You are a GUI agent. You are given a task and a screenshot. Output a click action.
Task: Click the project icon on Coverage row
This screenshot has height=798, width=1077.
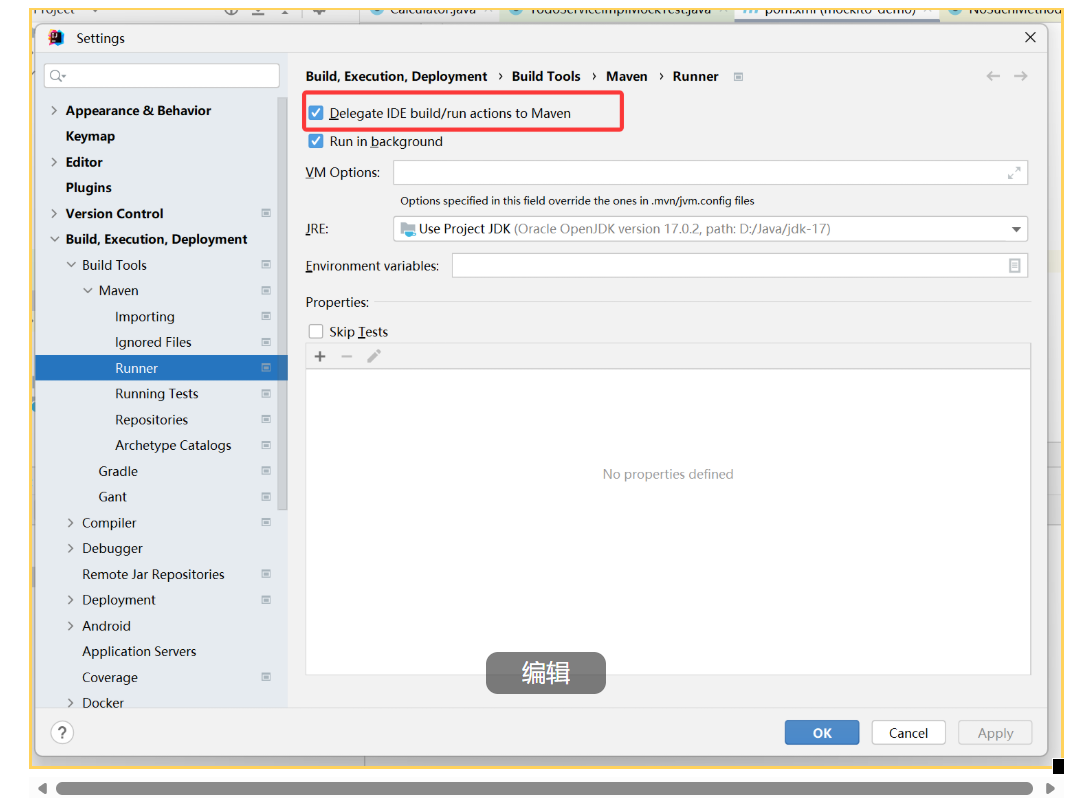266,677
